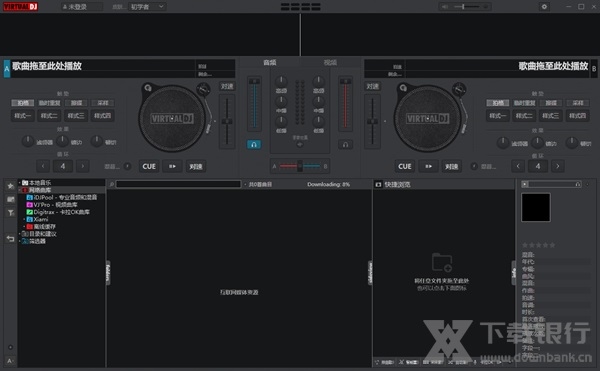Click the red right channel volume fader
This screenshot has width=600, height=371.
pos(346,104)
